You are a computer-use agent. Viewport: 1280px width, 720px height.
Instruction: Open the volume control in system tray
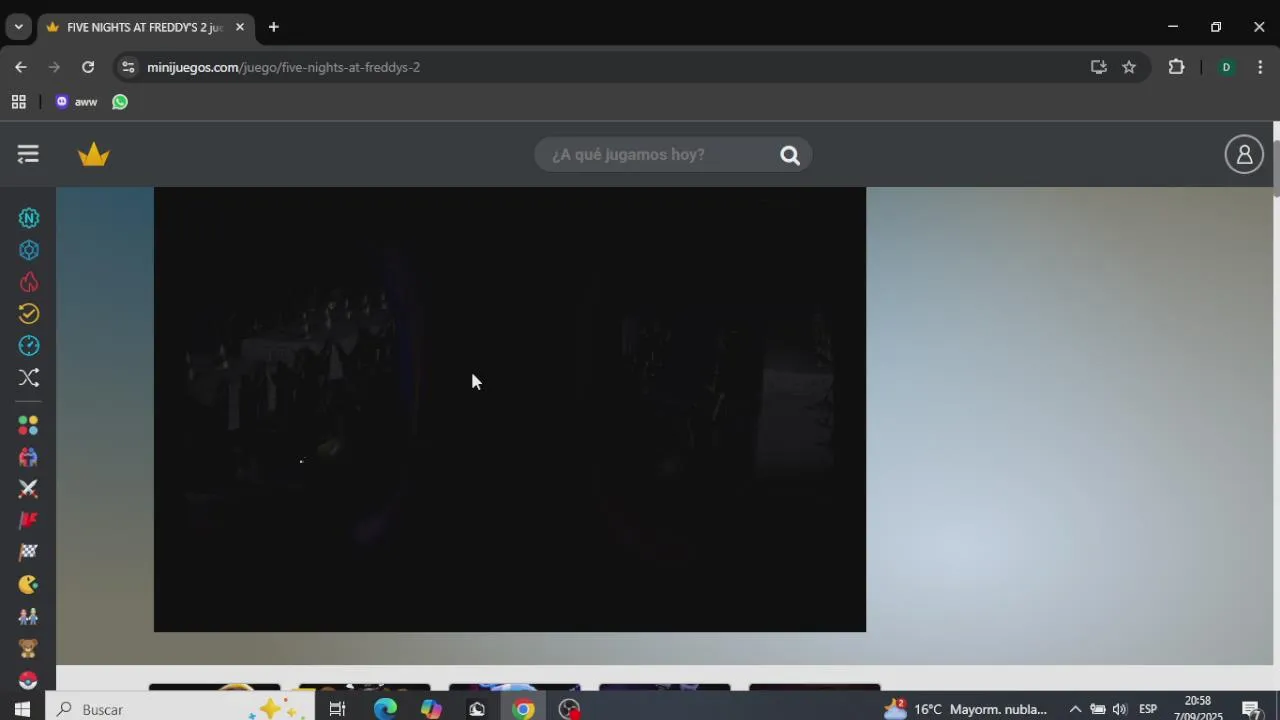pos(1119,709)
